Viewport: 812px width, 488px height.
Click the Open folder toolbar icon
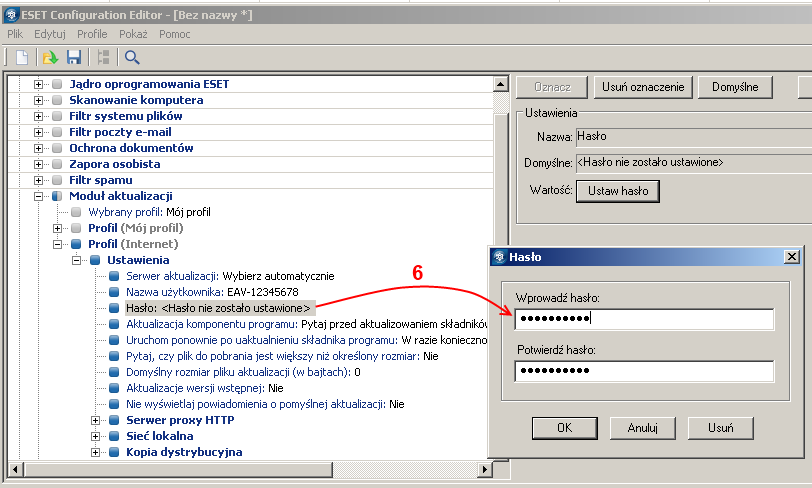50,57
